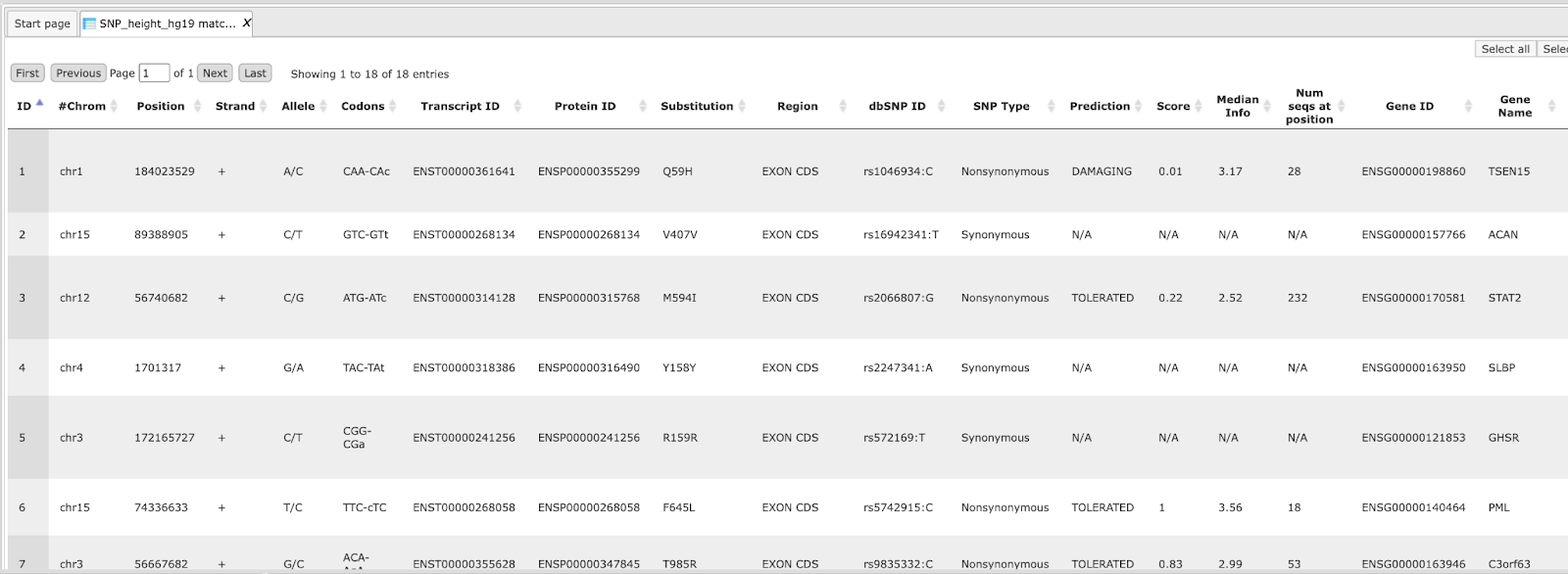Click the page number input field
This screenshot has height=574, width=1568.
pos(154,73)
